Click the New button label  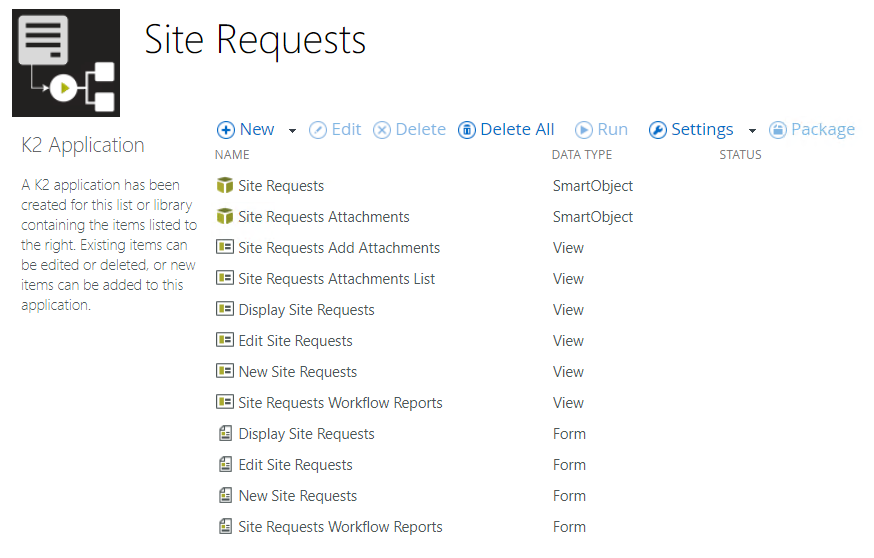(257, 129)
